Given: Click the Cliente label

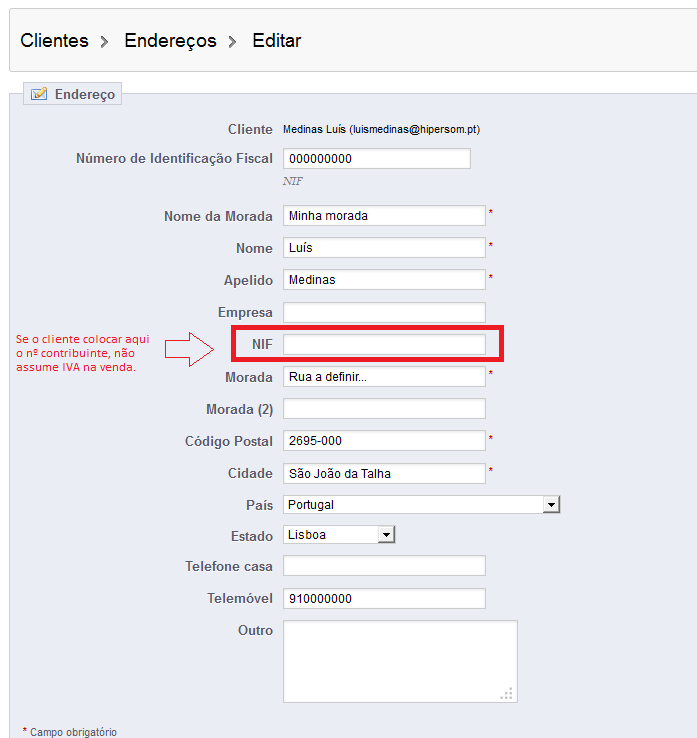Looking at the screenshot, I should (x=250, y=129).
